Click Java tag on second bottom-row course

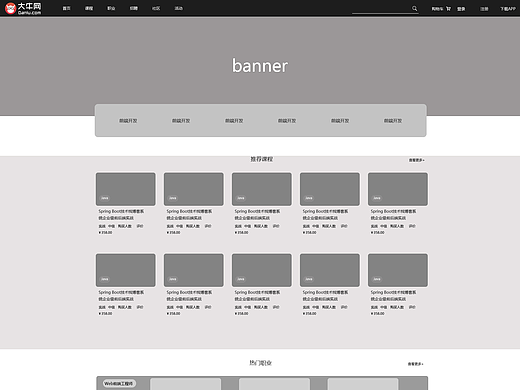173,279
